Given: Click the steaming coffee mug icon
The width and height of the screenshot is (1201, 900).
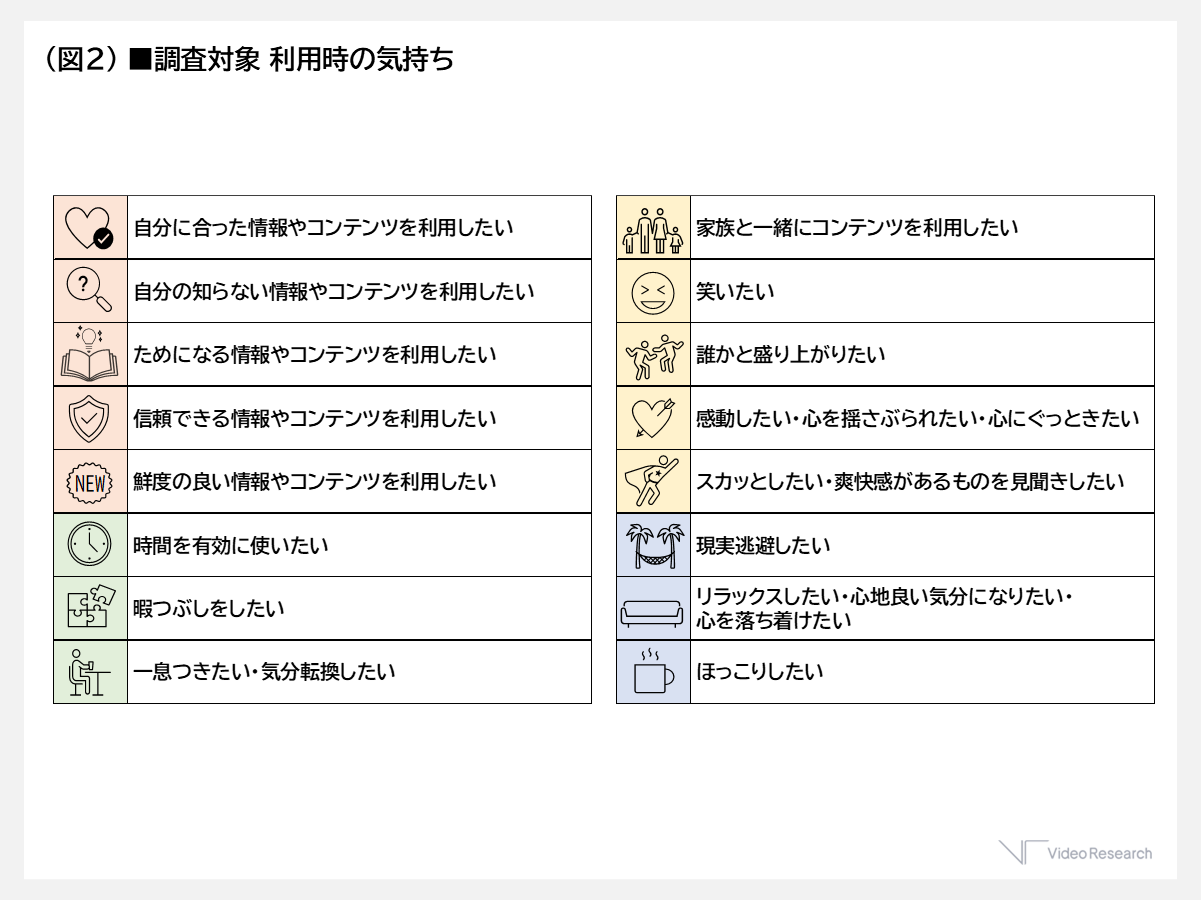Looking at the screenshot, I should click(x=652, y=672).
